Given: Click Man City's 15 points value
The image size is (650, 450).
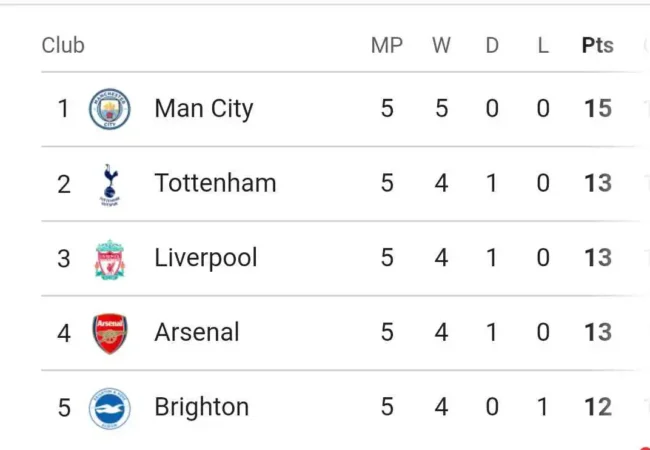Looking at the screenshot, I should click(598, 108).
